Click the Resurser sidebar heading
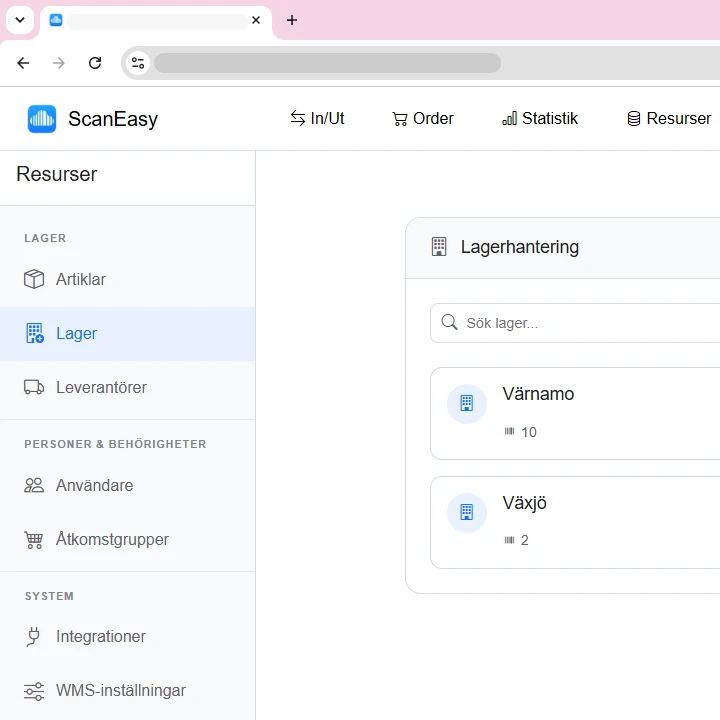 pos(57,174)
